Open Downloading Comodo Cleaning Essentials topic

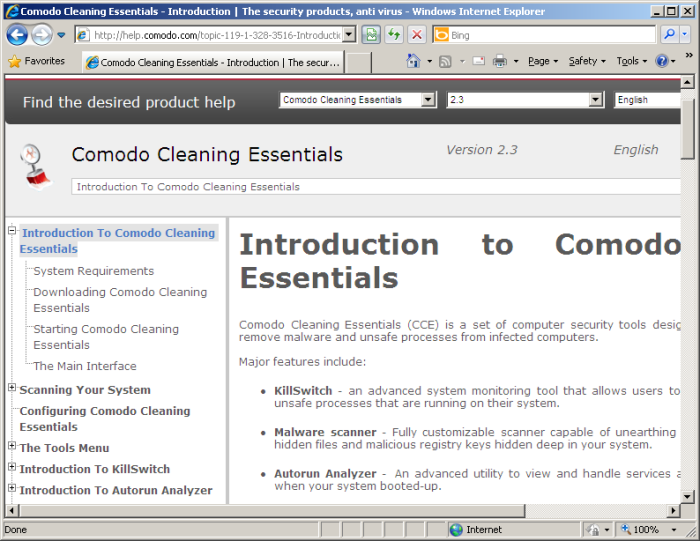click(120, 300)
